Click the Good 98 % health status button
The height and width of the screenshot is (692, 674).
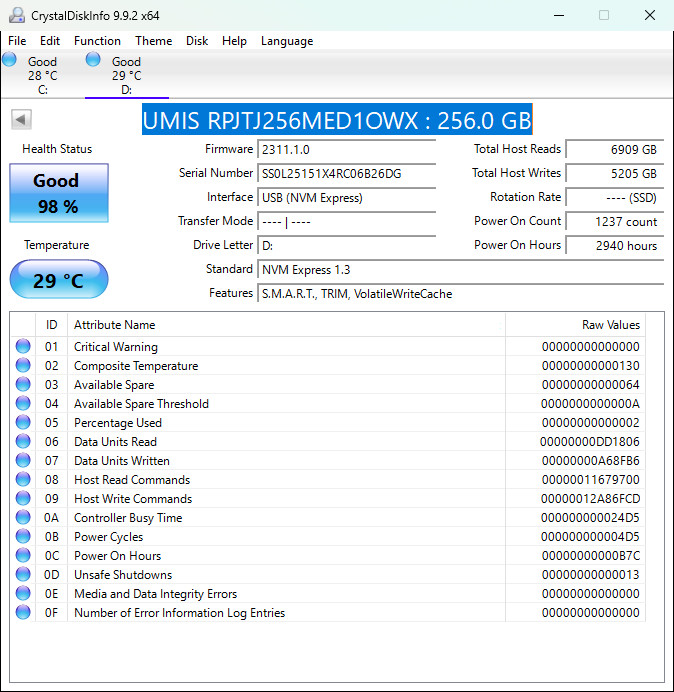[x=59, y=193]
